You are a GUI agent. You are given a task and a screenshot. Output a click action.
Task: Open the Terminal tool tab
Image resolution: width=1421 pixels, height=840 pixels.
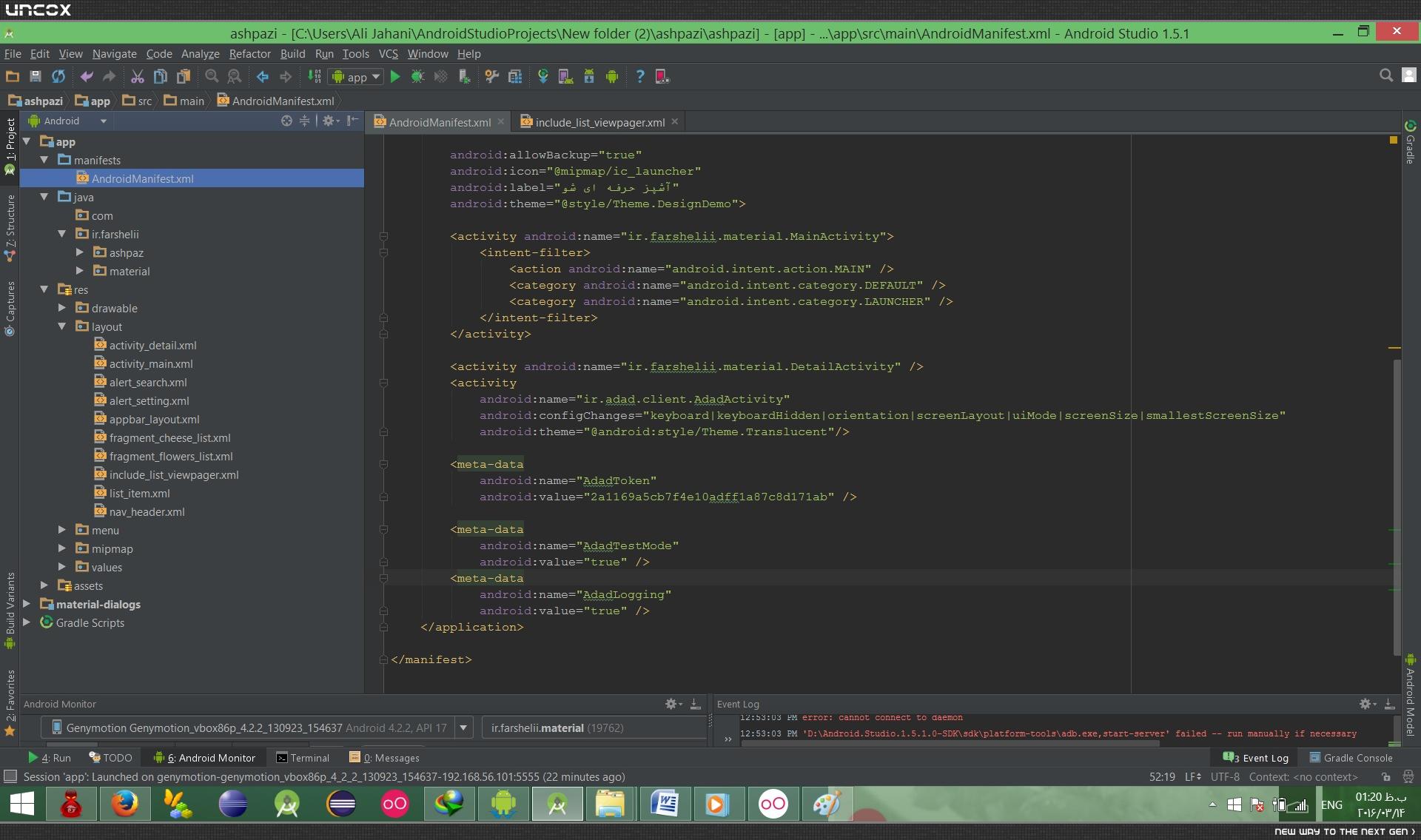click(x=303, y=758)
